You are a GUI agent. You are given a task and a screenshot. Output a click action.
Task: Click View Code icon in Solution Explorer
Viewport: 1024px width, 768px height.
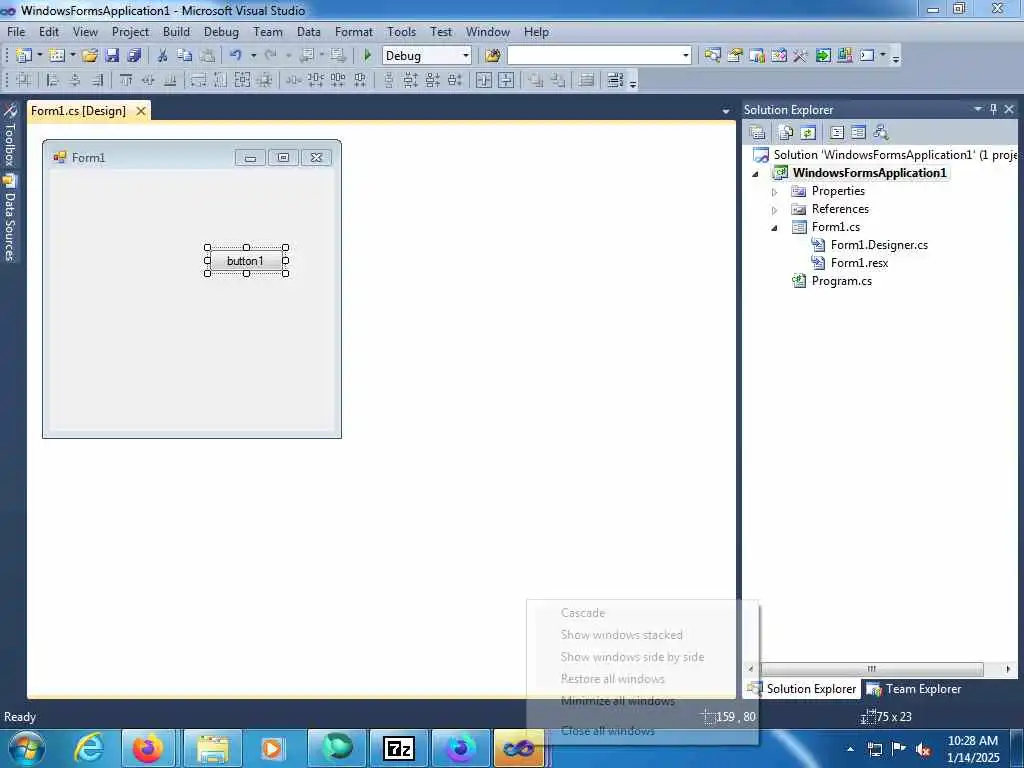[837, 133]
